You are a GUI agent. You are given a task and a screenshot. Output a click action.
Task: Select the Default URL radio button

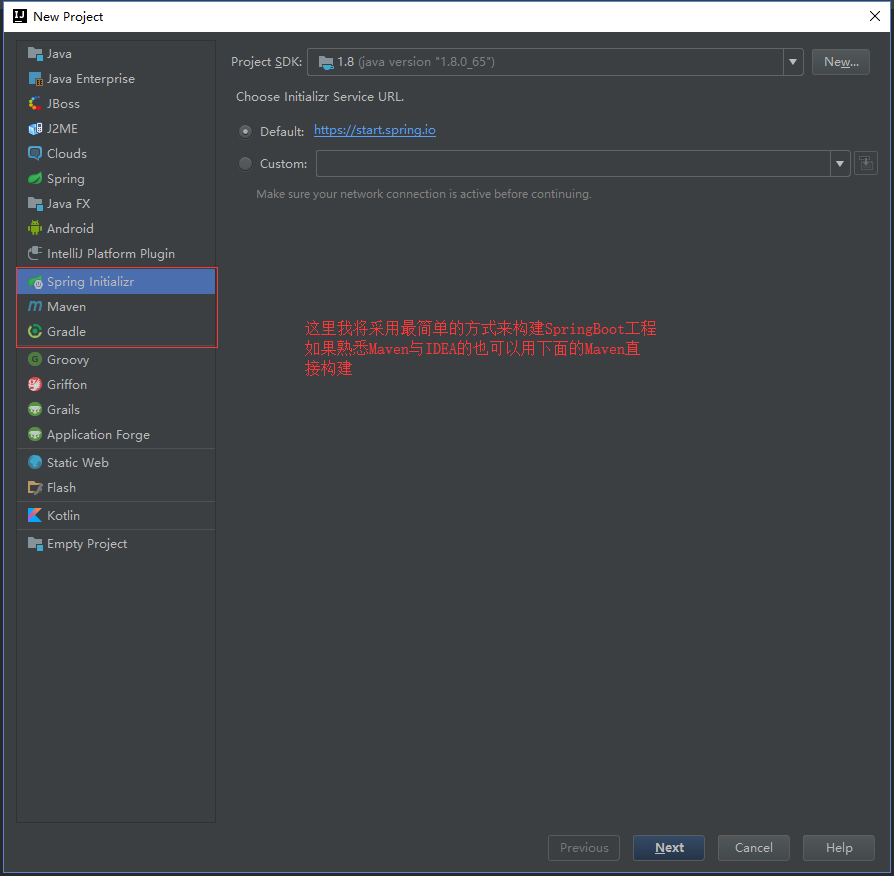click(246, 131)
